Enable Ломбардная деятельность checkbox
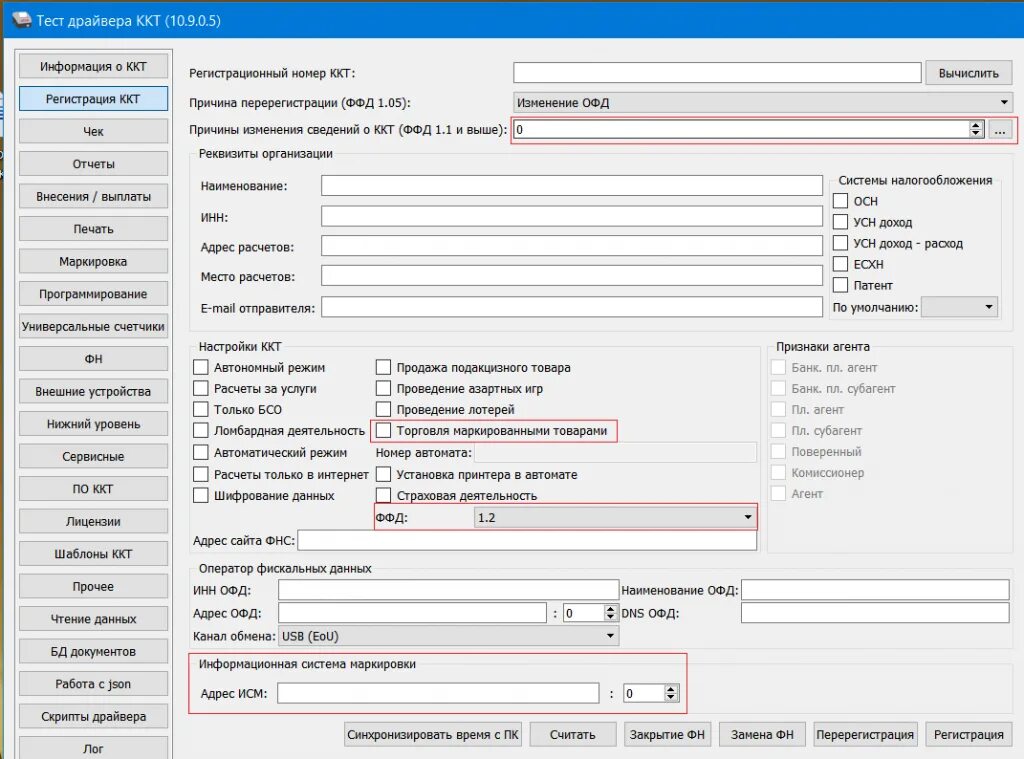Viewport: 1024px width, 759px height. [201, 430]
